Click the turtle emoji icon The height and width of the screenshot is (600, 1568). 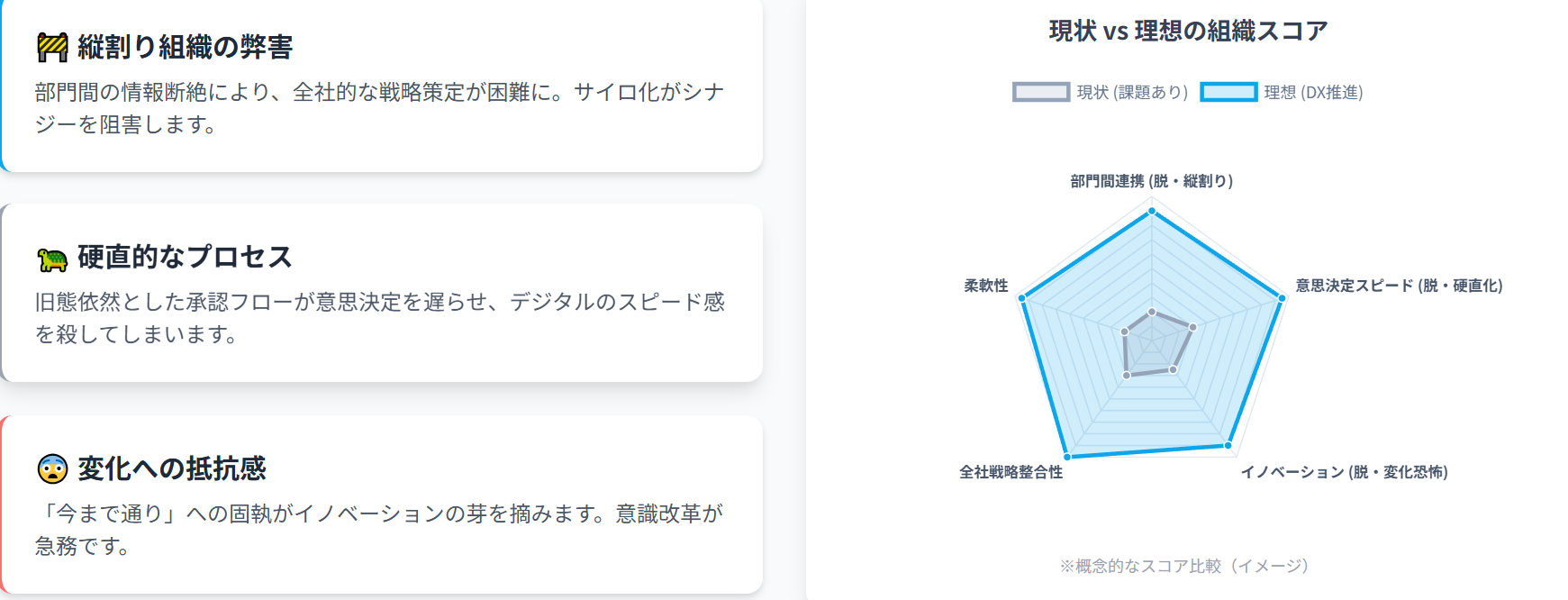(52, 259)
